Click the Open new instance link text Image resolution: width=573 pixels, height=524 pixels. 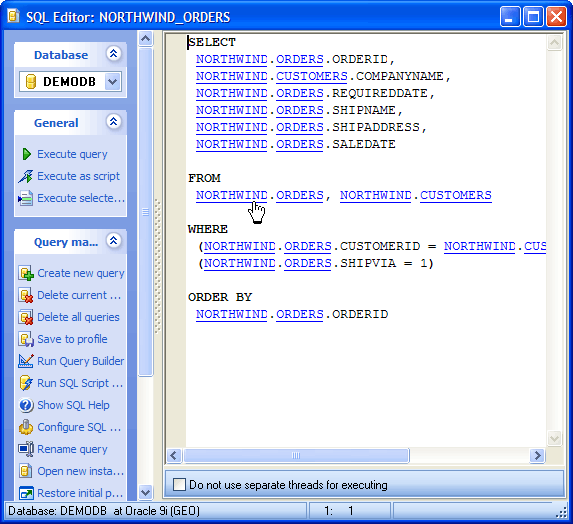click(x=81, y=471)
